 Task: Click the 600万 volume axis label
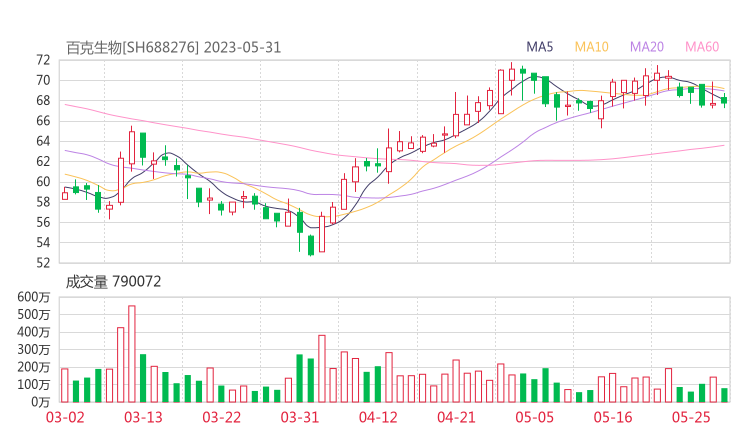point(34,297)
